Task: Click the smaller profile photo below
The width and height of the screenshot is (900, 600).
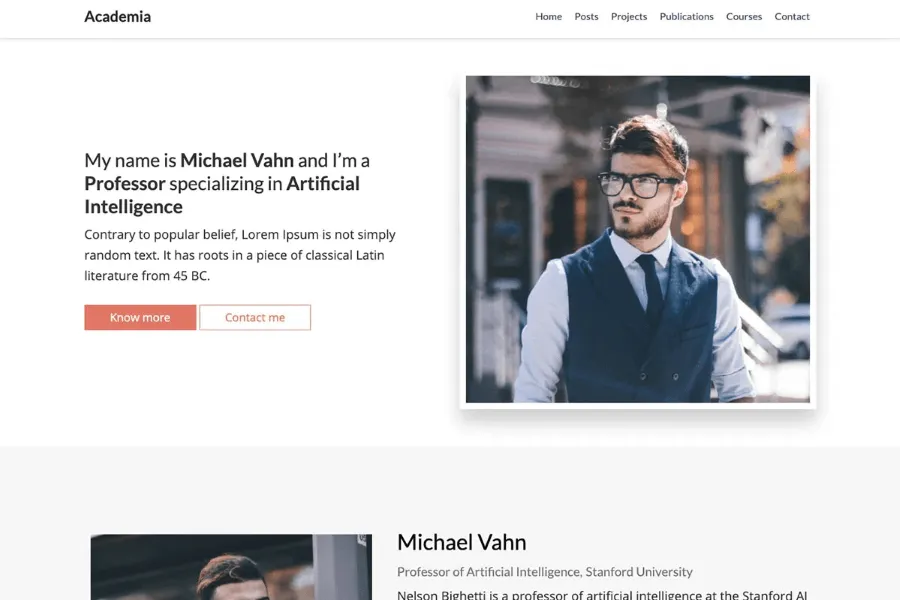Action: click(231, 567)
